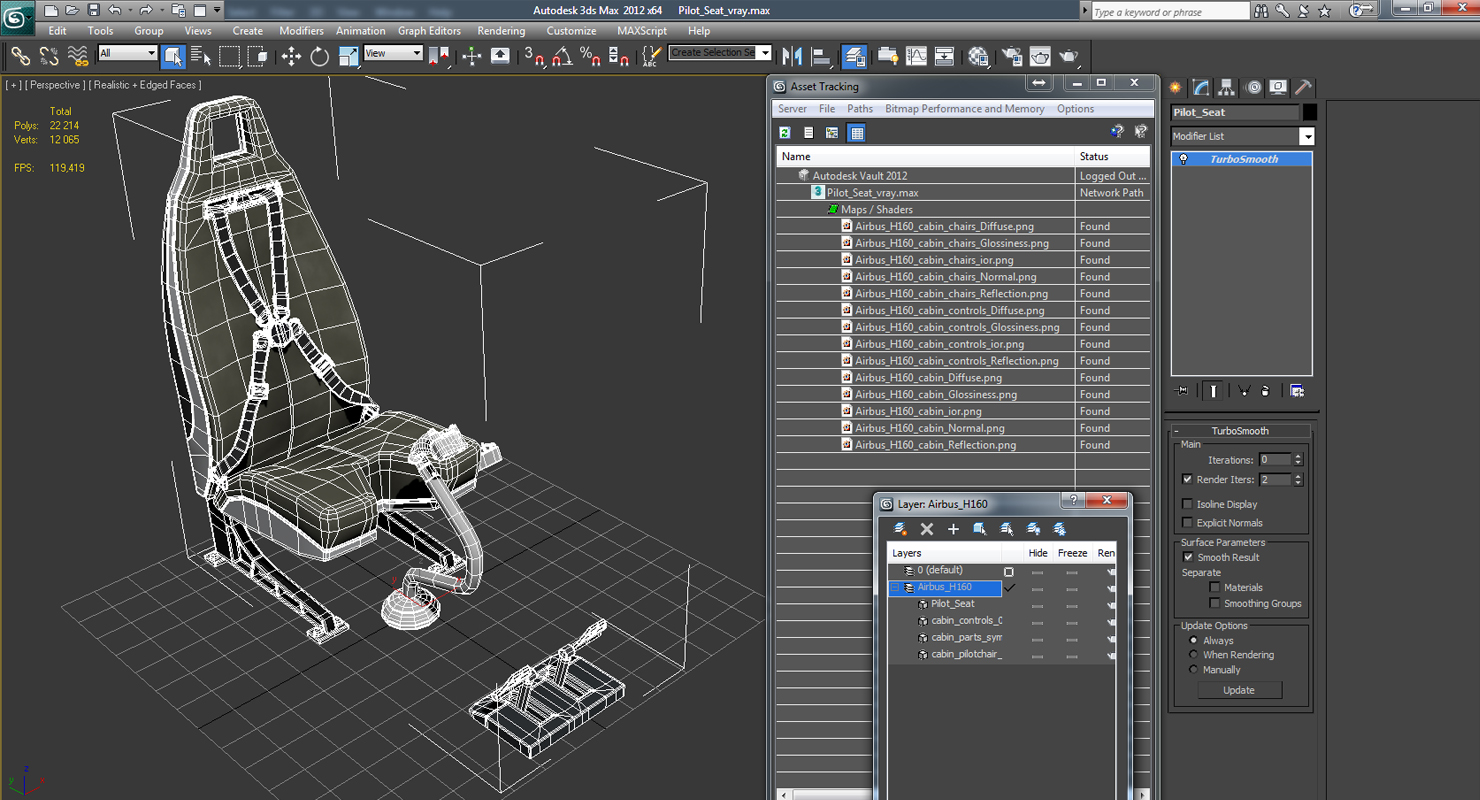Toggle the TurboSmooth modifier lightbulb
The height and width of the screenshot is (800, 1480).
point(1184,159)
